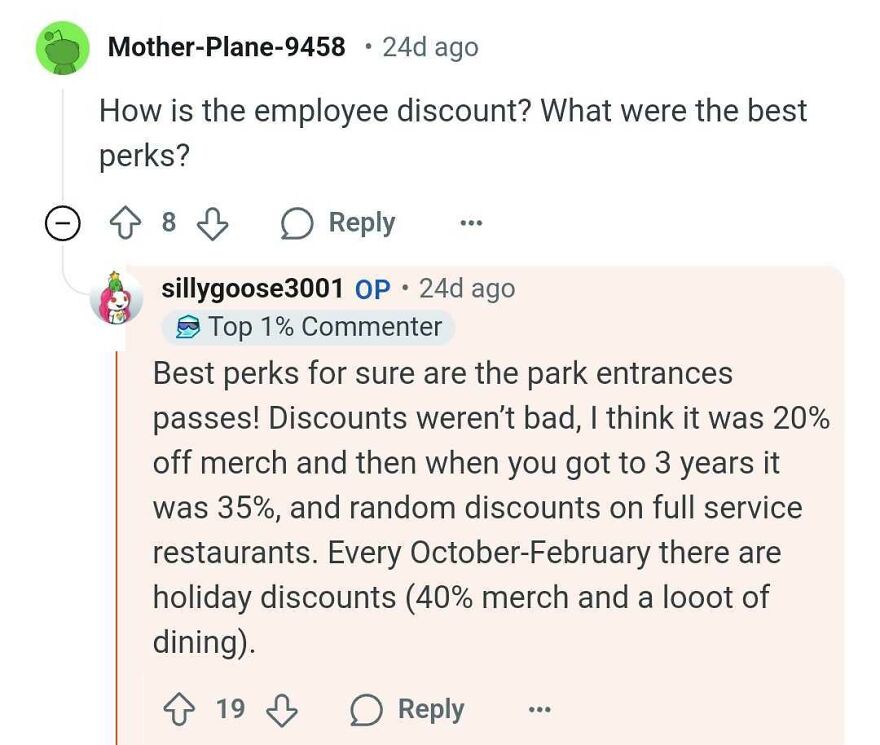Click the speech bubble Reply icon on the top comment
The height and width of the screenshot is (745, 880).
(x=295, y=222)
